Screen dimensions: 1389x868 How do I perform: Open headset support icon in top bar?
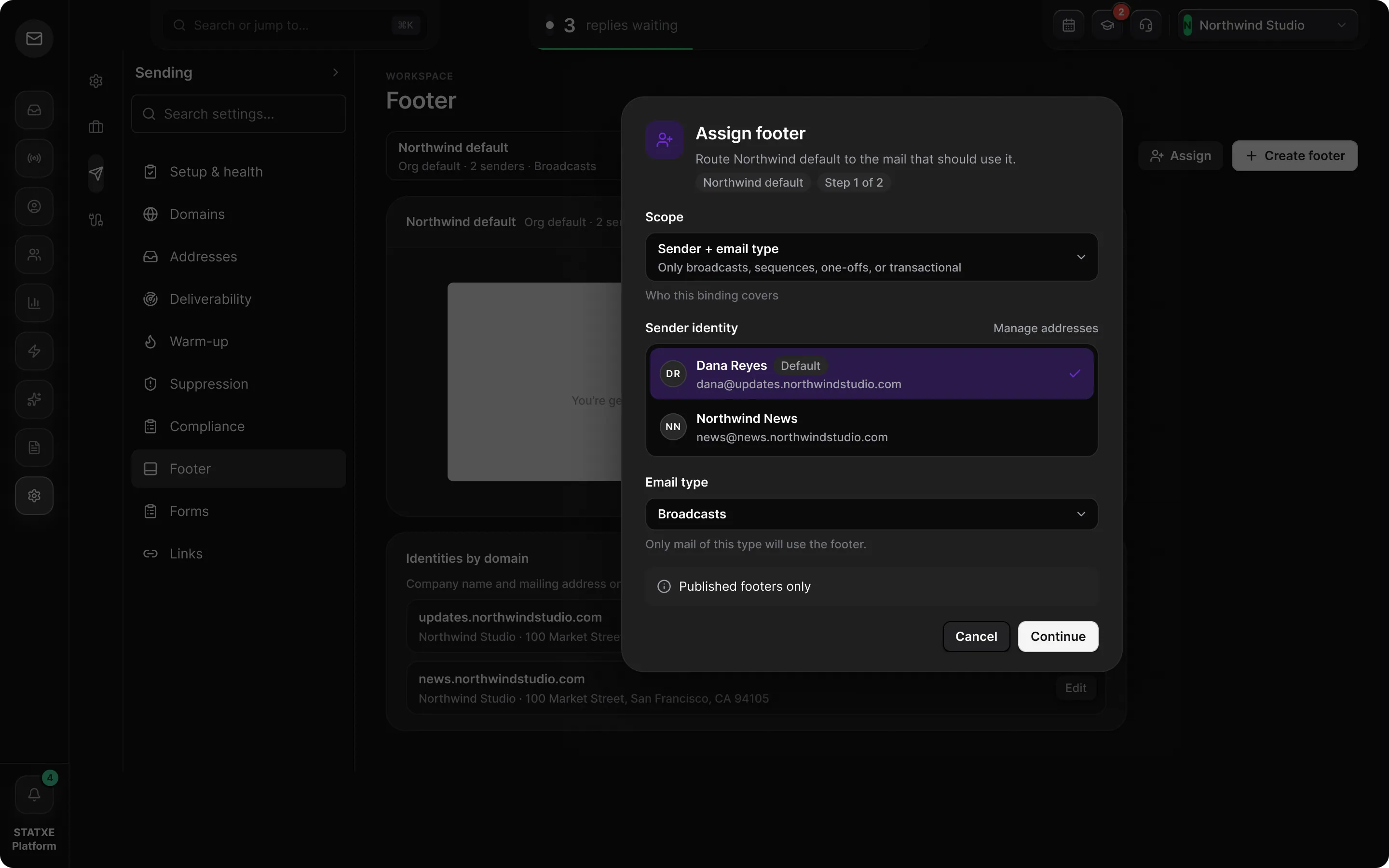pyautogui.click(x=1145, y=25)
